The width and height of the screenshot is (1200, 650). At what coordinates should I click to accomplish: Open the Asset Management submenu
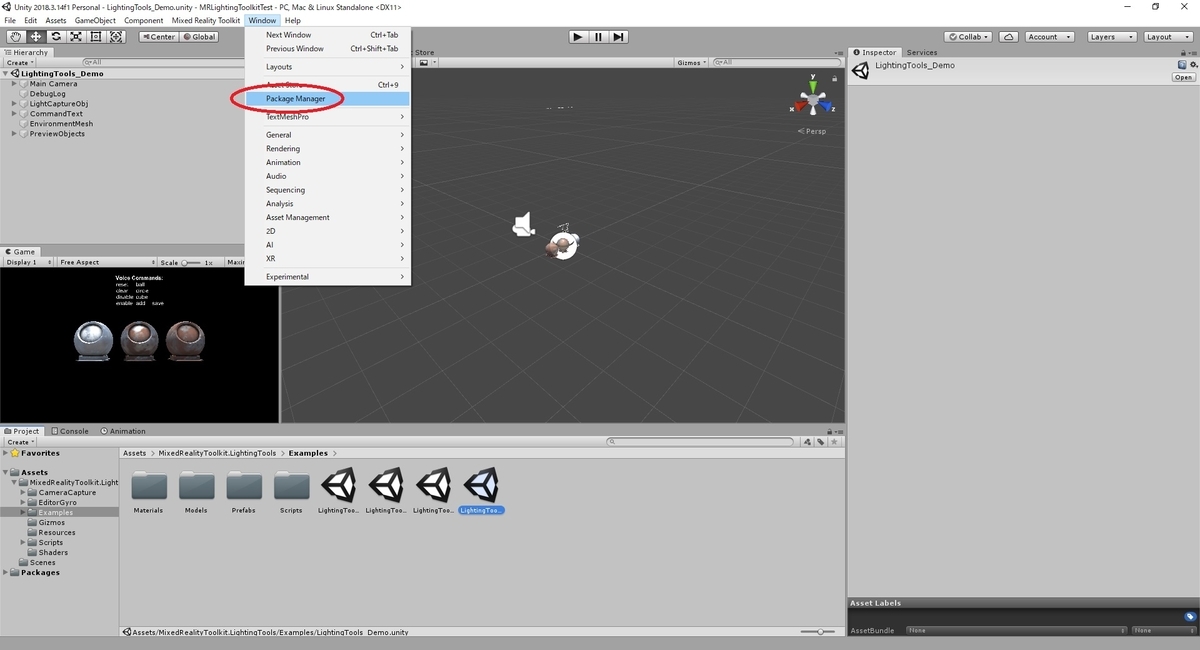click(x=328, y=217)
